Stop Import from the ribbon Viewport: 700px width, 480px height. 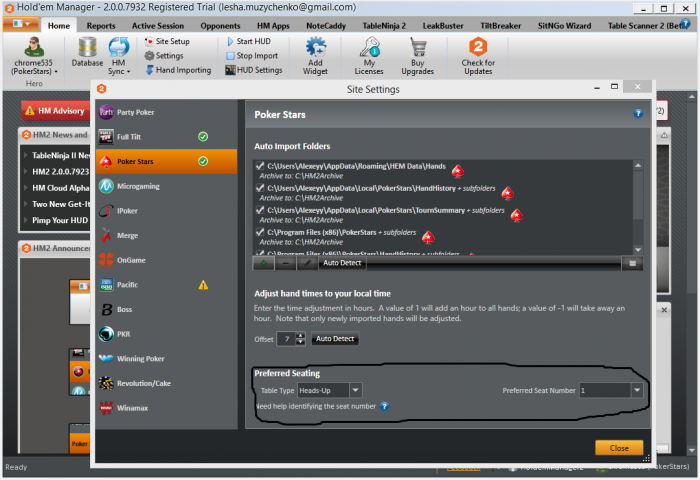(252, 56)
